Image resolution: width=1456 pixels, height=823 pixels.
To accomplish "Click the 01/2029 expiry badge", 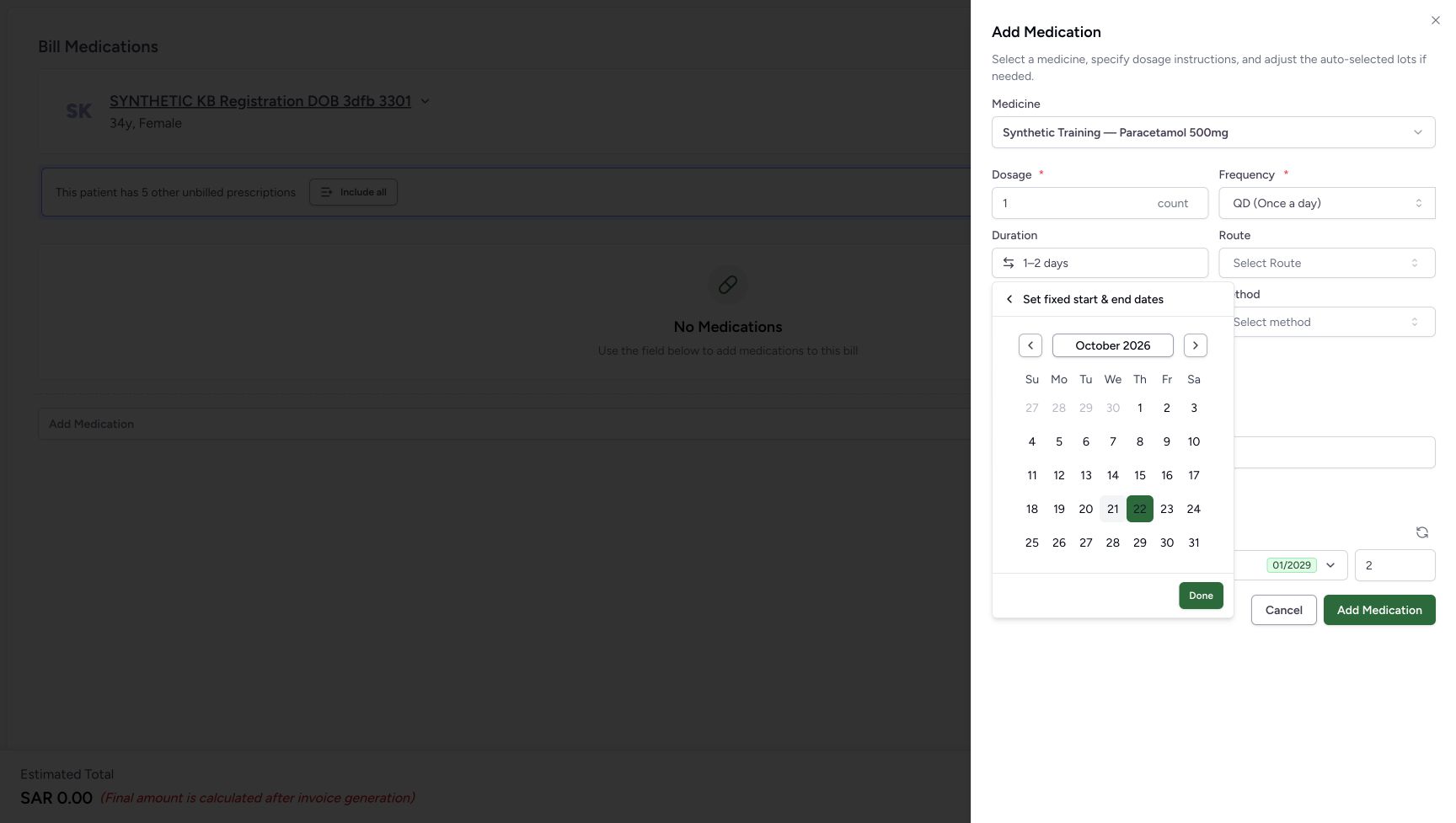I will [x=1291, y=565].
